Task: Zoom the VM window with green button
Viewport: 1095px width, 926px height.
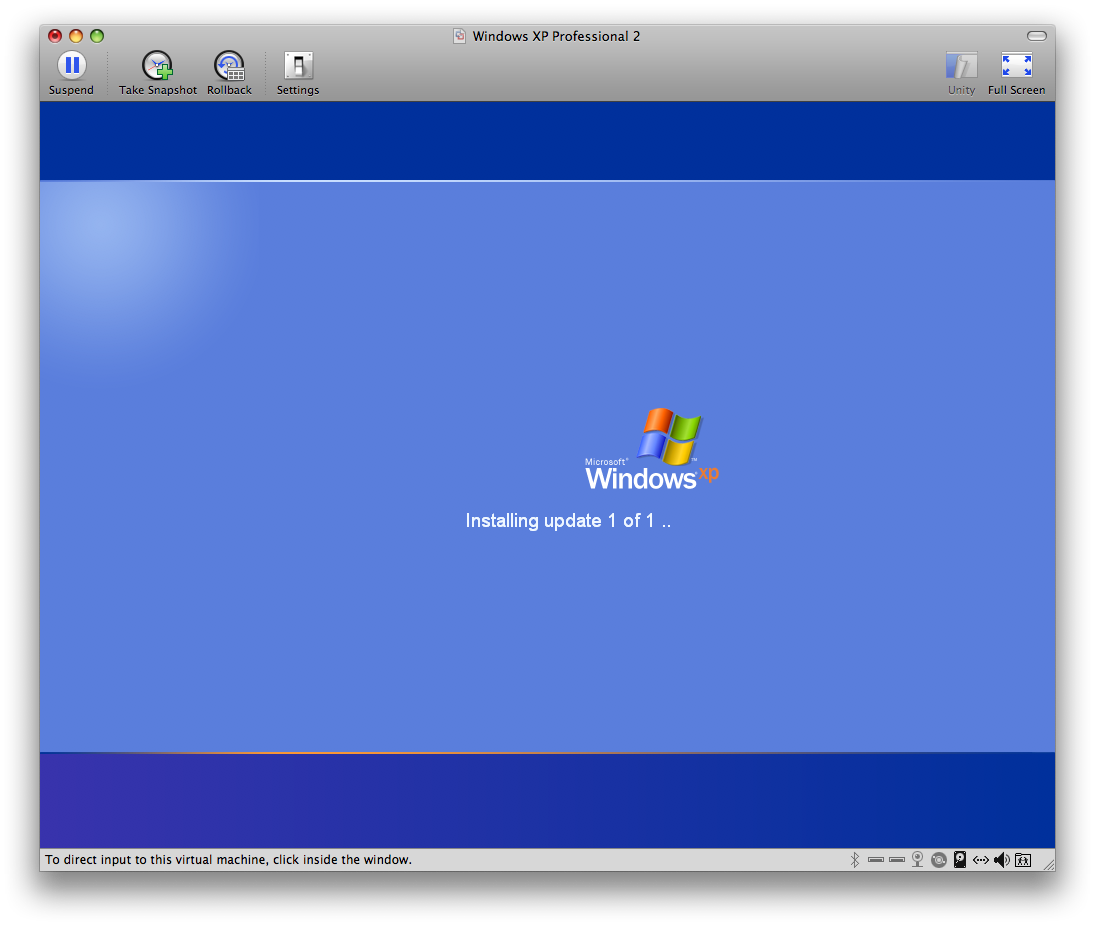Action: click(x=97, y=36)
